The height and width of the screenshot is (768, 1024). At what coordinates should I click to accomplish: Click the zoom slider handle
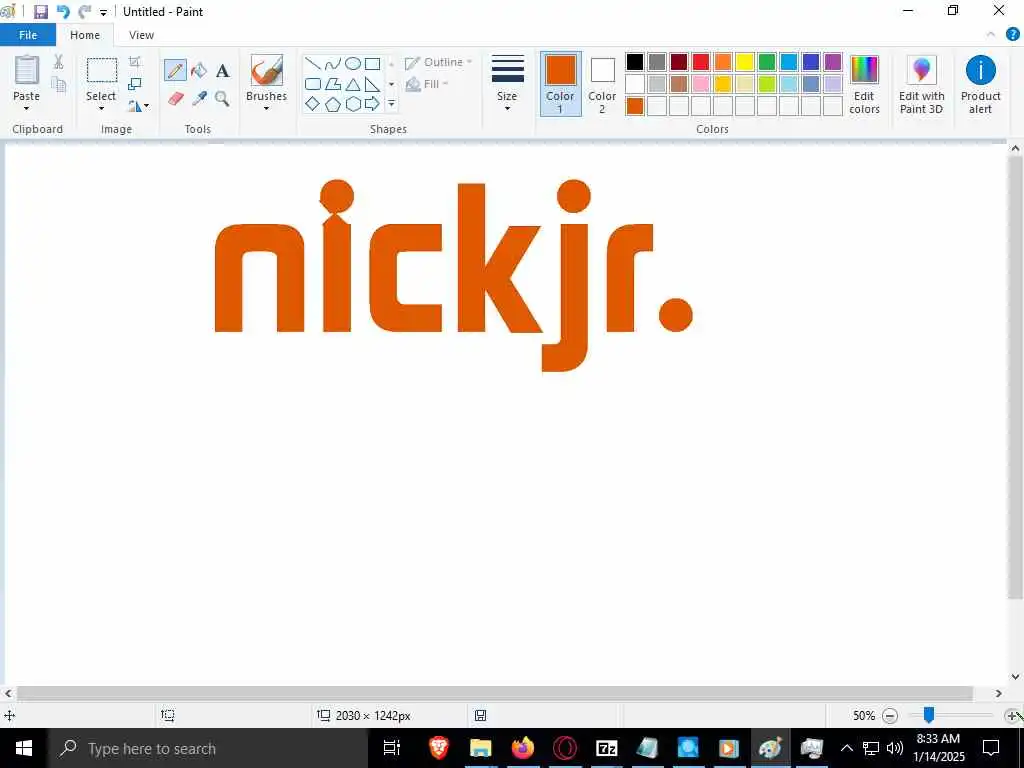click(x=928, y=716)
